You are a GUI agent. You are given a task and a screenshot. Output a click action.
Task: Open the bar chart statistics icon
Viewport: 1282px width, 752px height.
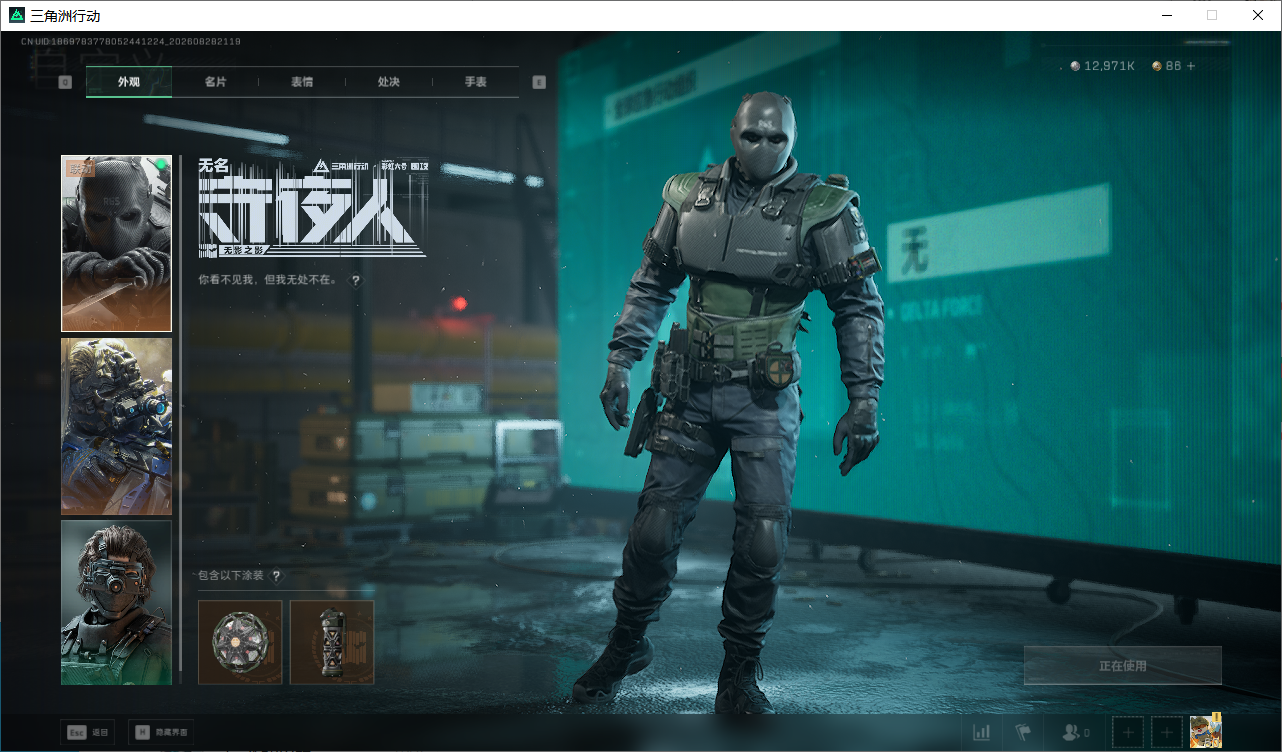click(981, 733)
